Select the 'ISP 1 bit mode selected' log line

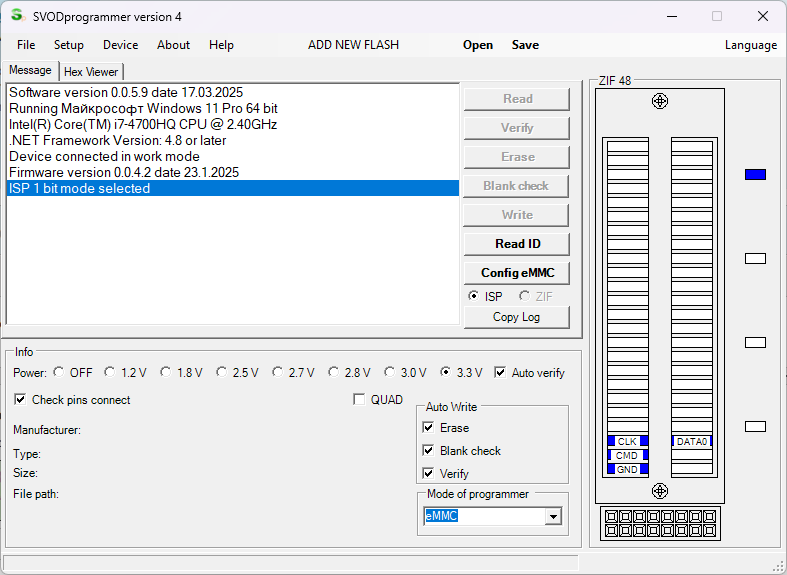tap(233, 188)
